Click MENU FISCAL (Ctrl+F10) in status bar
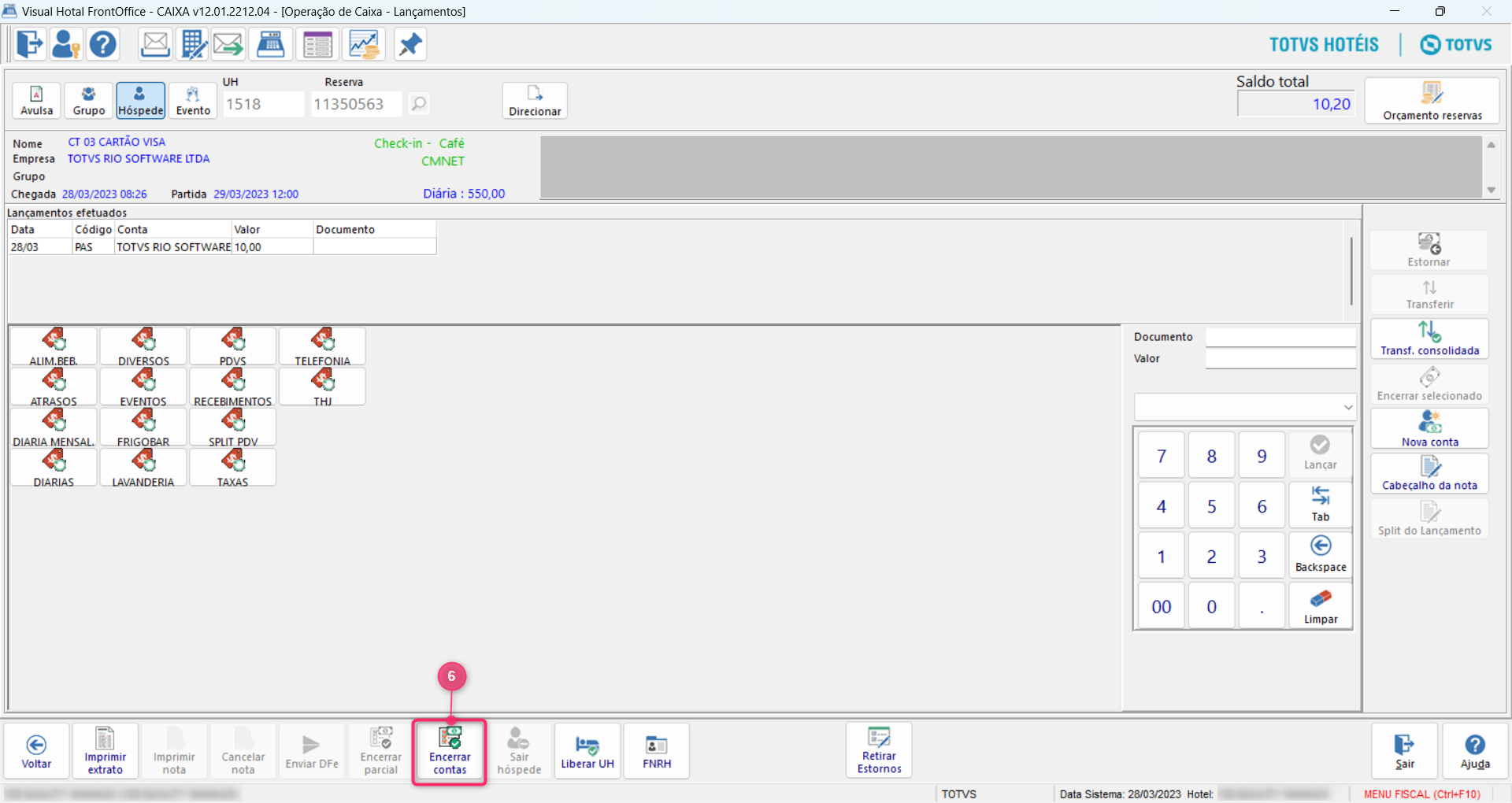Image resolution: width=1512 pixels, height=803 pixels. point(1422,794)
